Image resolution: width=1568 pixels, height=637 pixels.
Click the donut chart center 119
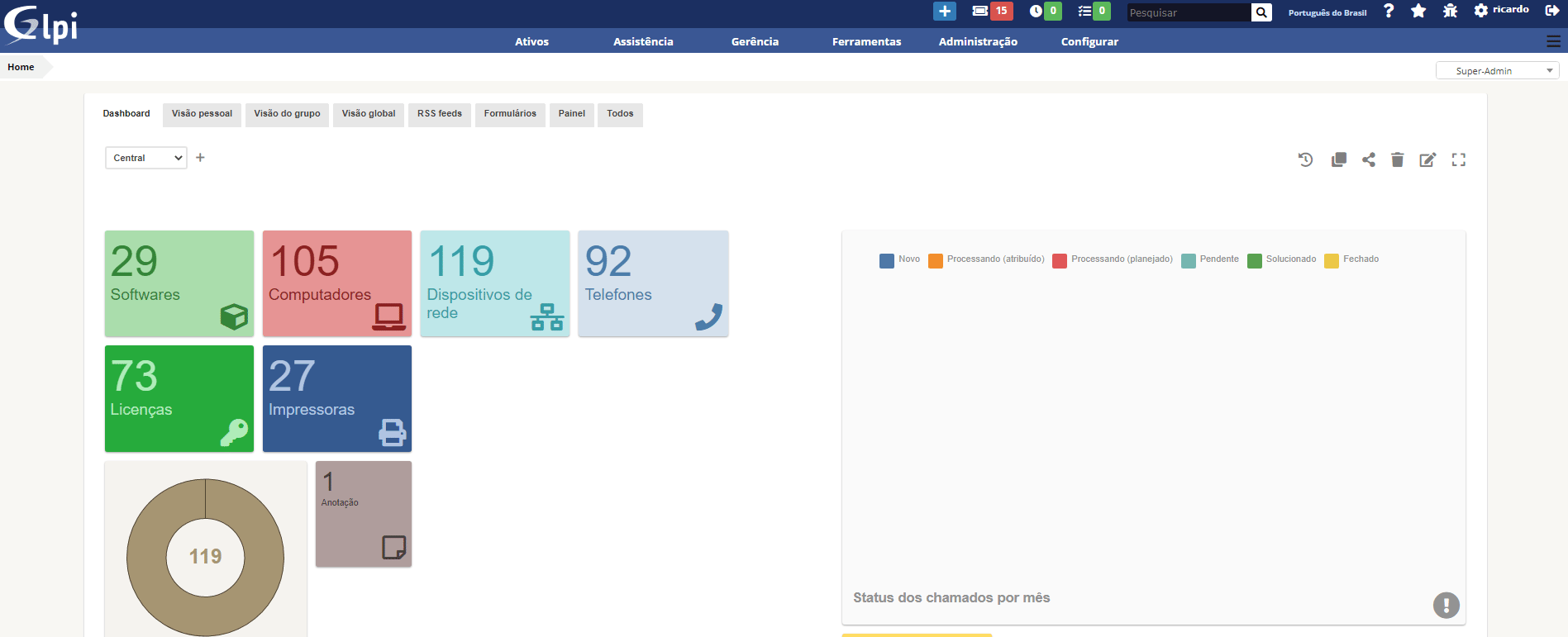(x=205, y=557)
